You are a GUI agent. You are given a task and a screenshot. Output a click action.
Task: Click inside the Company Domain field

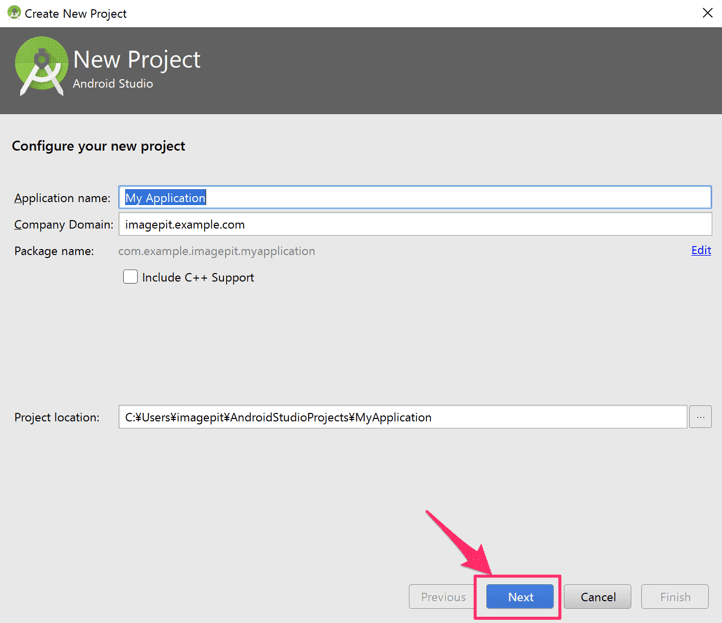[415, 224]
